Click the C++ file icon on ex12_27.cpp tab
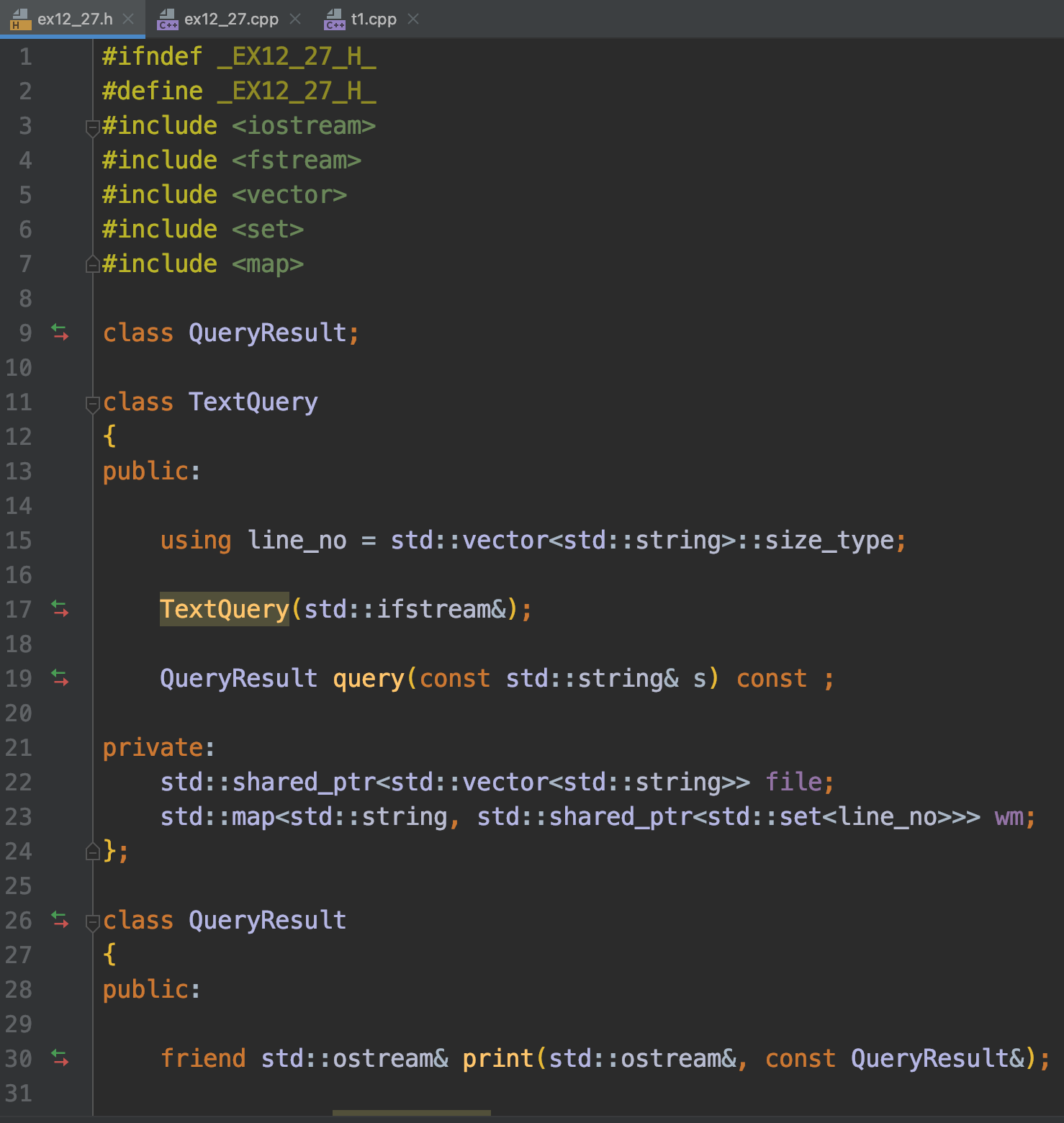 (168, 19)
